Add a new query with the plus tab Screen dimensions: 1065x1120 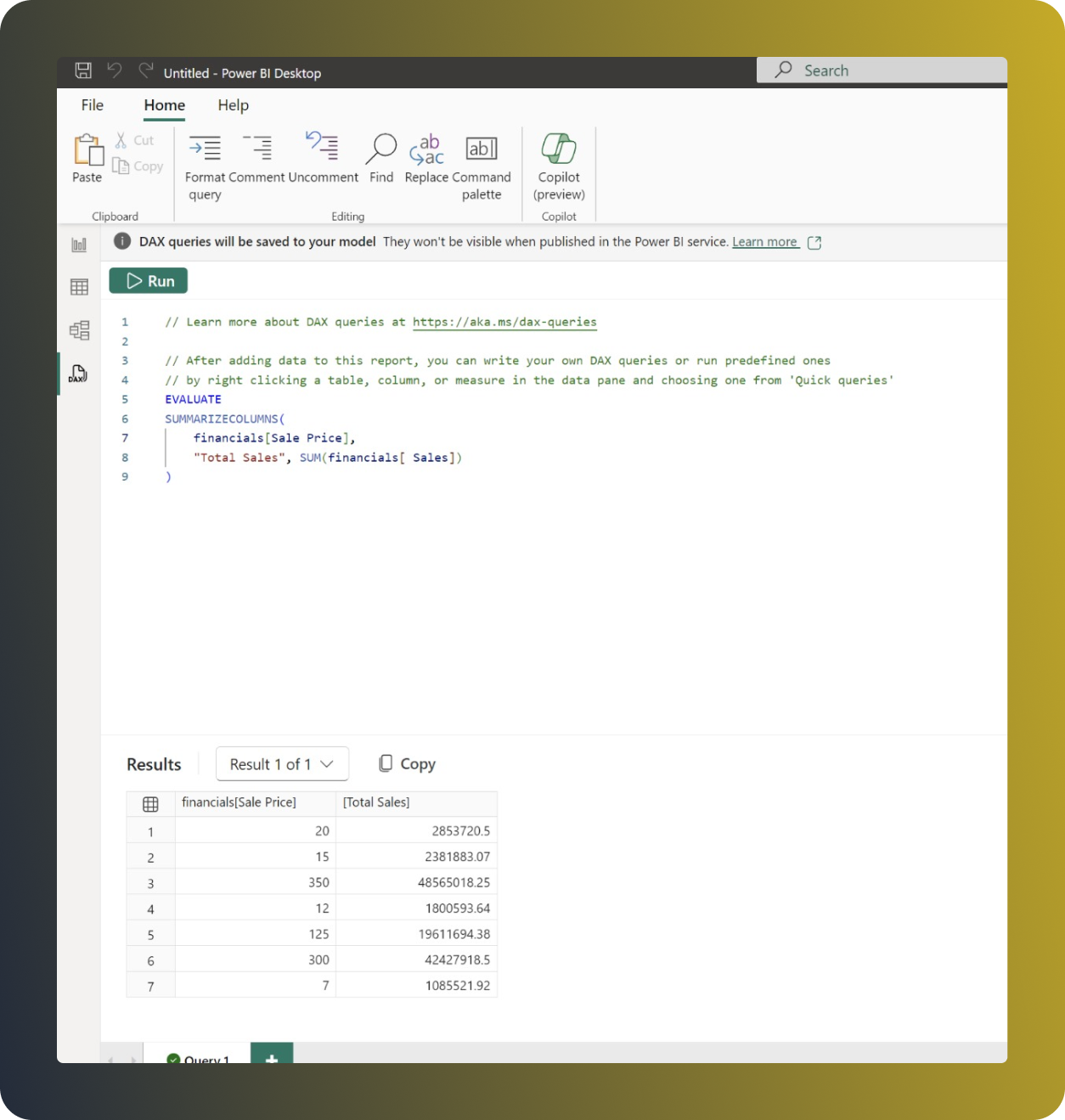click(x=271, y=1059)
